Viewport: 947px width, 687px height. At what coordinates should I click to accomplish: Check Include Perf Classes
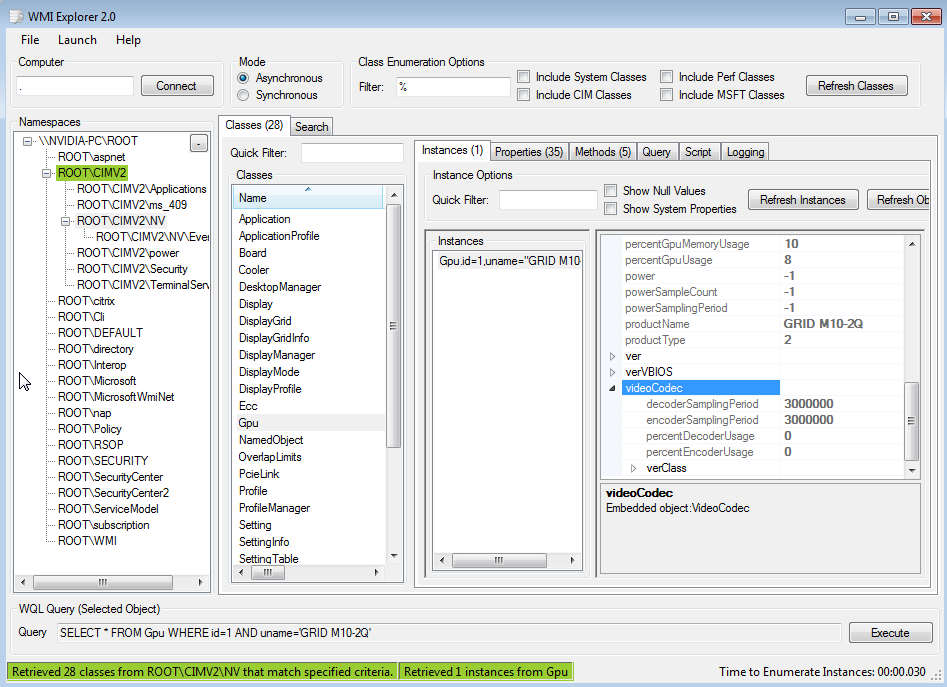pos(666,76)
